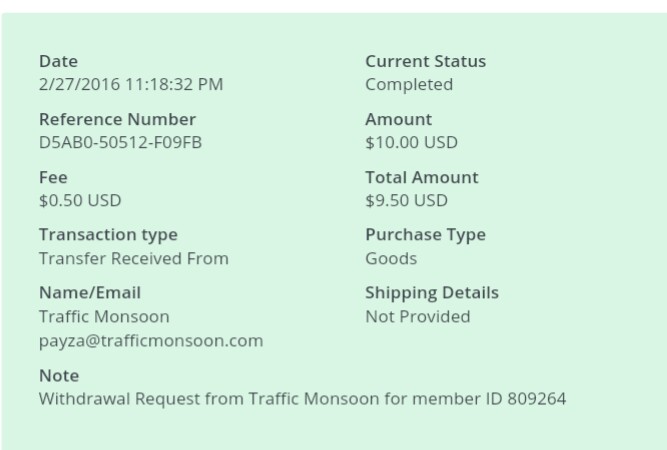
Task: Click the $9.50 USD total value
Action: (x=406, y=200)
